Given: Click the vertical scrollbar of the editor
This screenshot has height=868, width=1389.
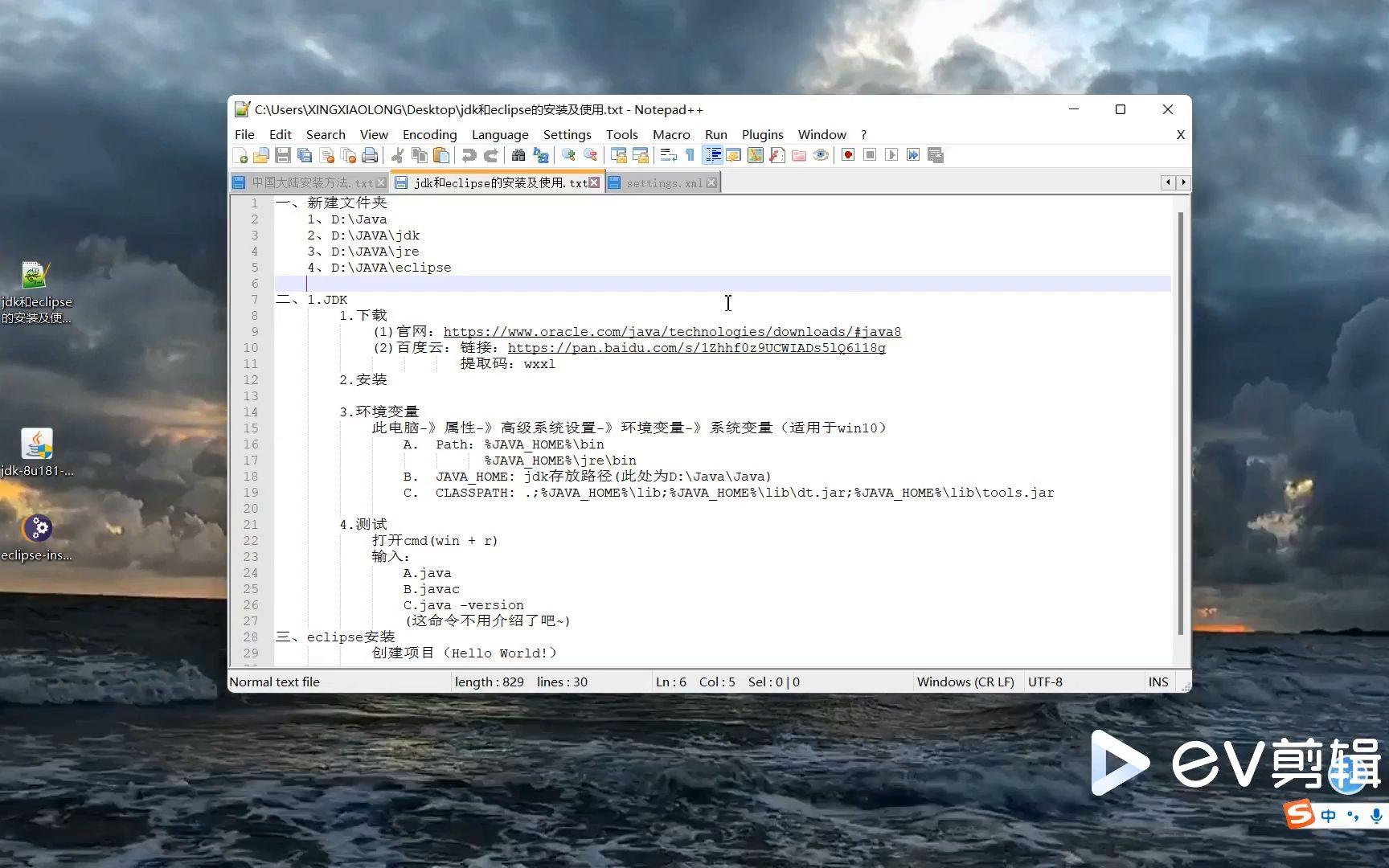Looking at the screenshot, I should click(x=1181, y=424).
